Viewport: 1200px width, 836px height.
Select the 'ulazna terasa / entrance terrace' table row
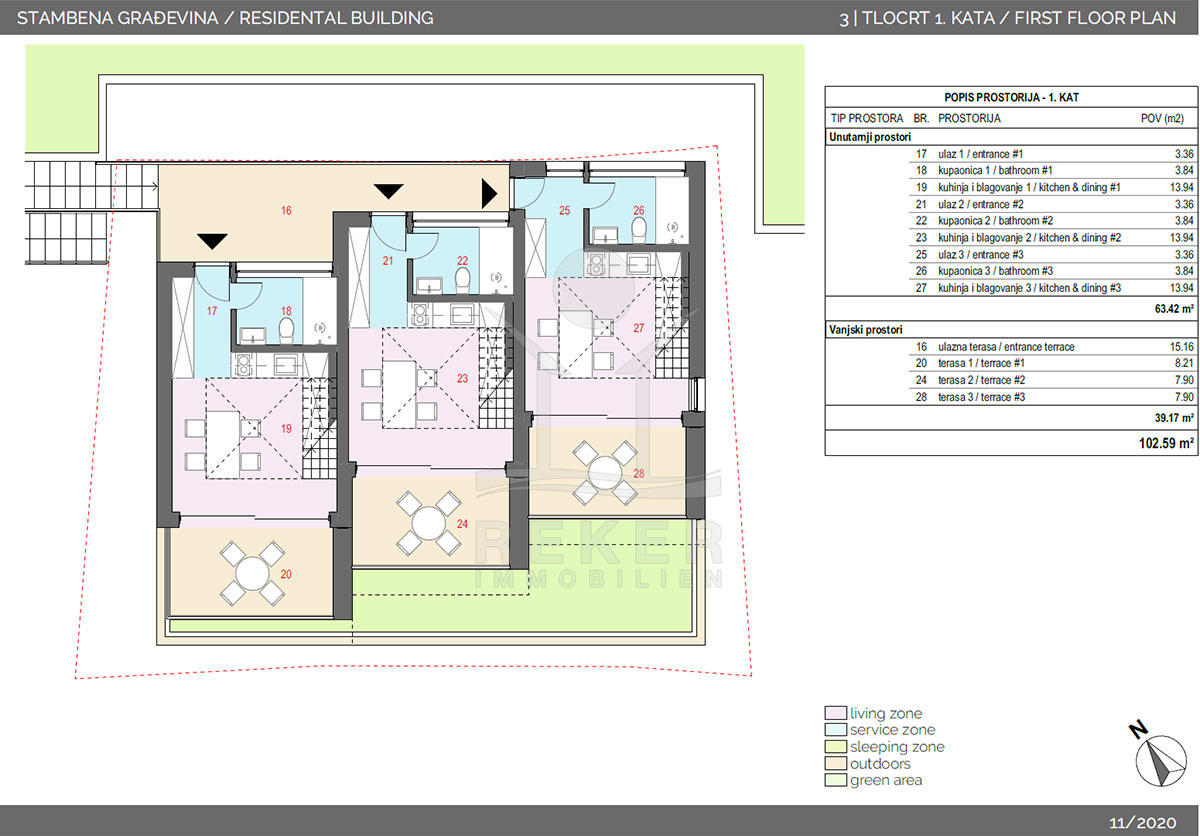(x=1011, y=347)
